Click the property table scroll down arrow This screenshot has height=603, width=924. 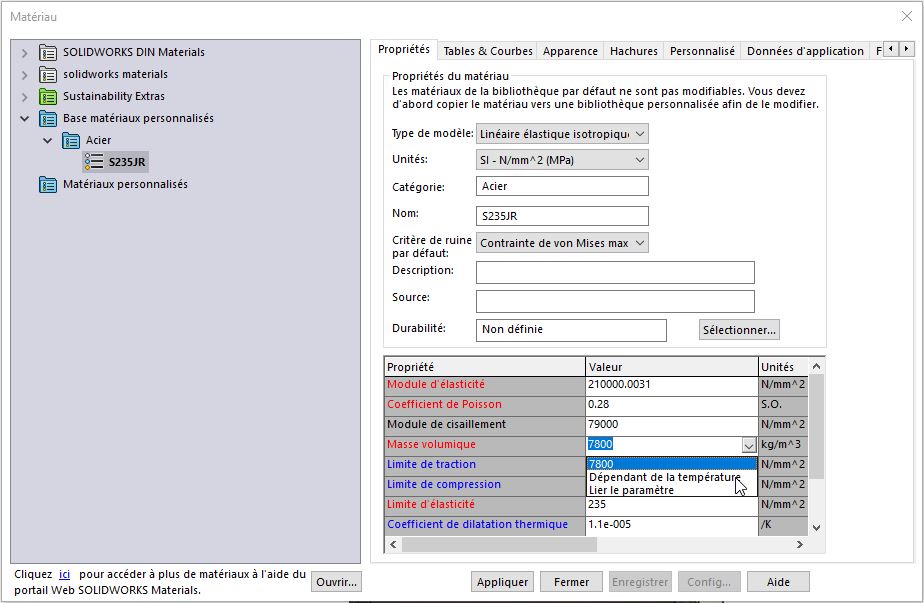pyautogui.click(x=816, y=528)
